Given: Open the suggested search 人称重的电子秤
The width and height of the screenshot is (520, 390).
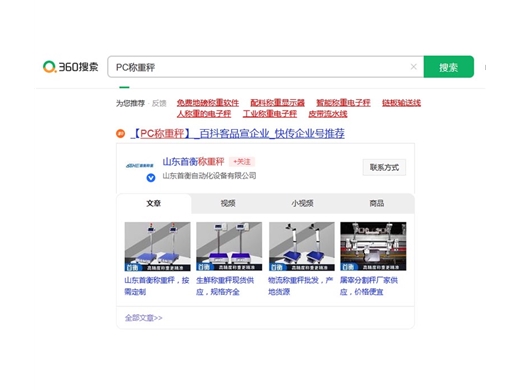Looking at the screenshot, I should [204, 114].
